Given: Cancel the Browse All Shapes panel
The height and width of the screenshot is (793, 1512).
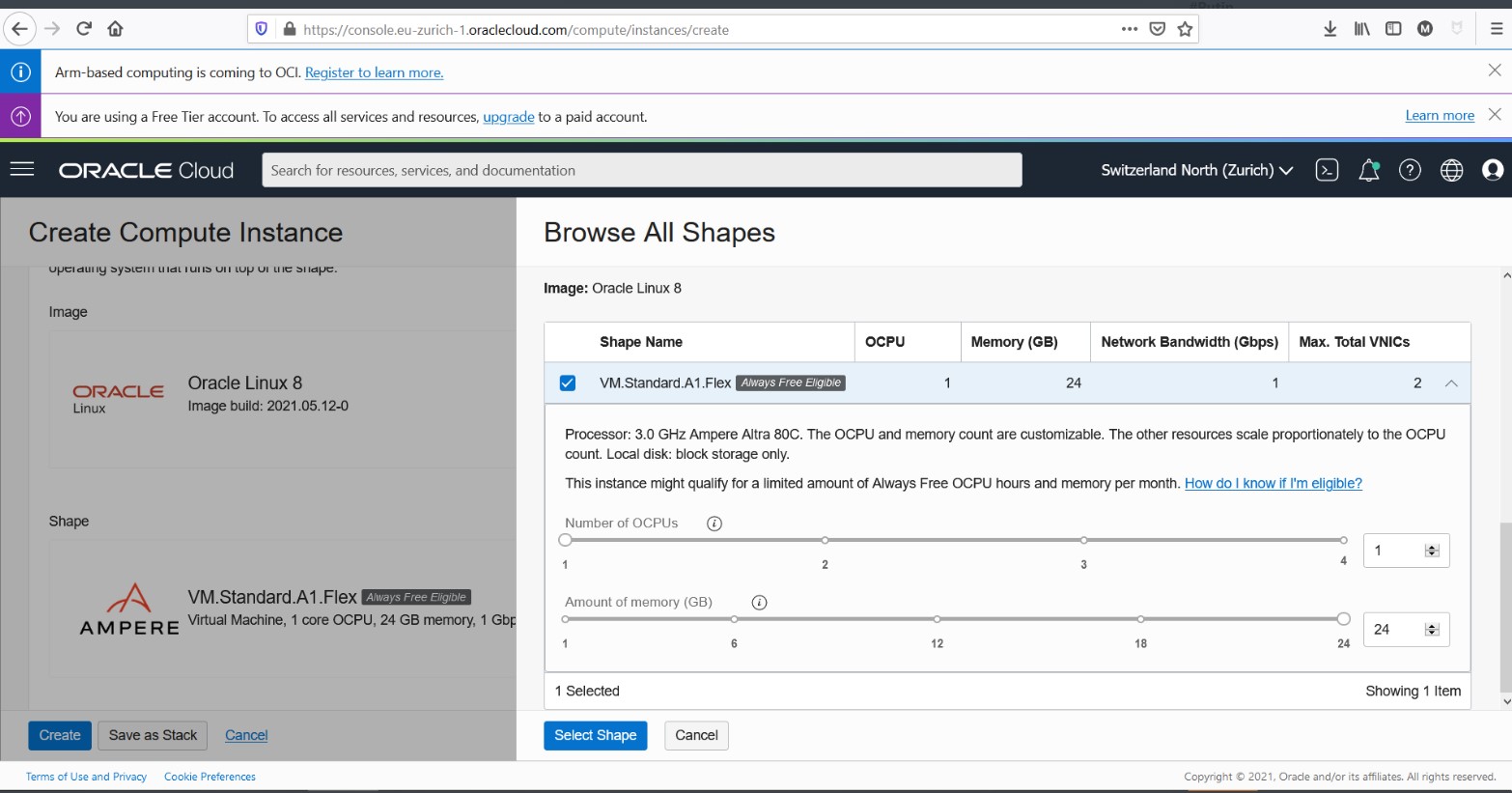Looking at the screenshot, I should click(x=696, y=735).
